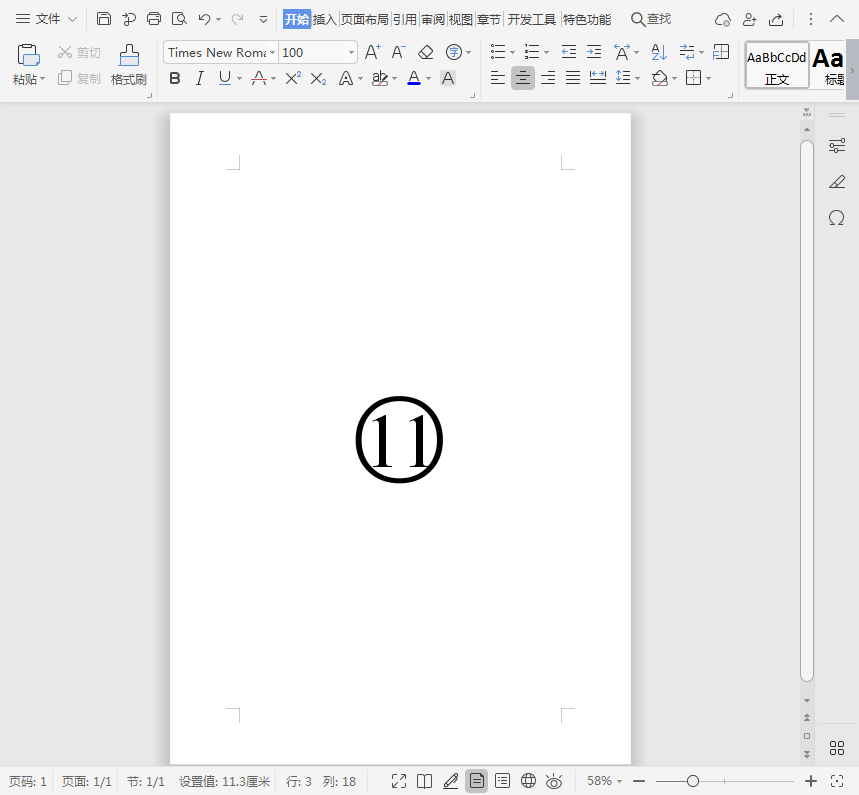Apply superscript formatting
Image resolution: width=859 pixels, height=795 pixels.
[x=293, y=78]
